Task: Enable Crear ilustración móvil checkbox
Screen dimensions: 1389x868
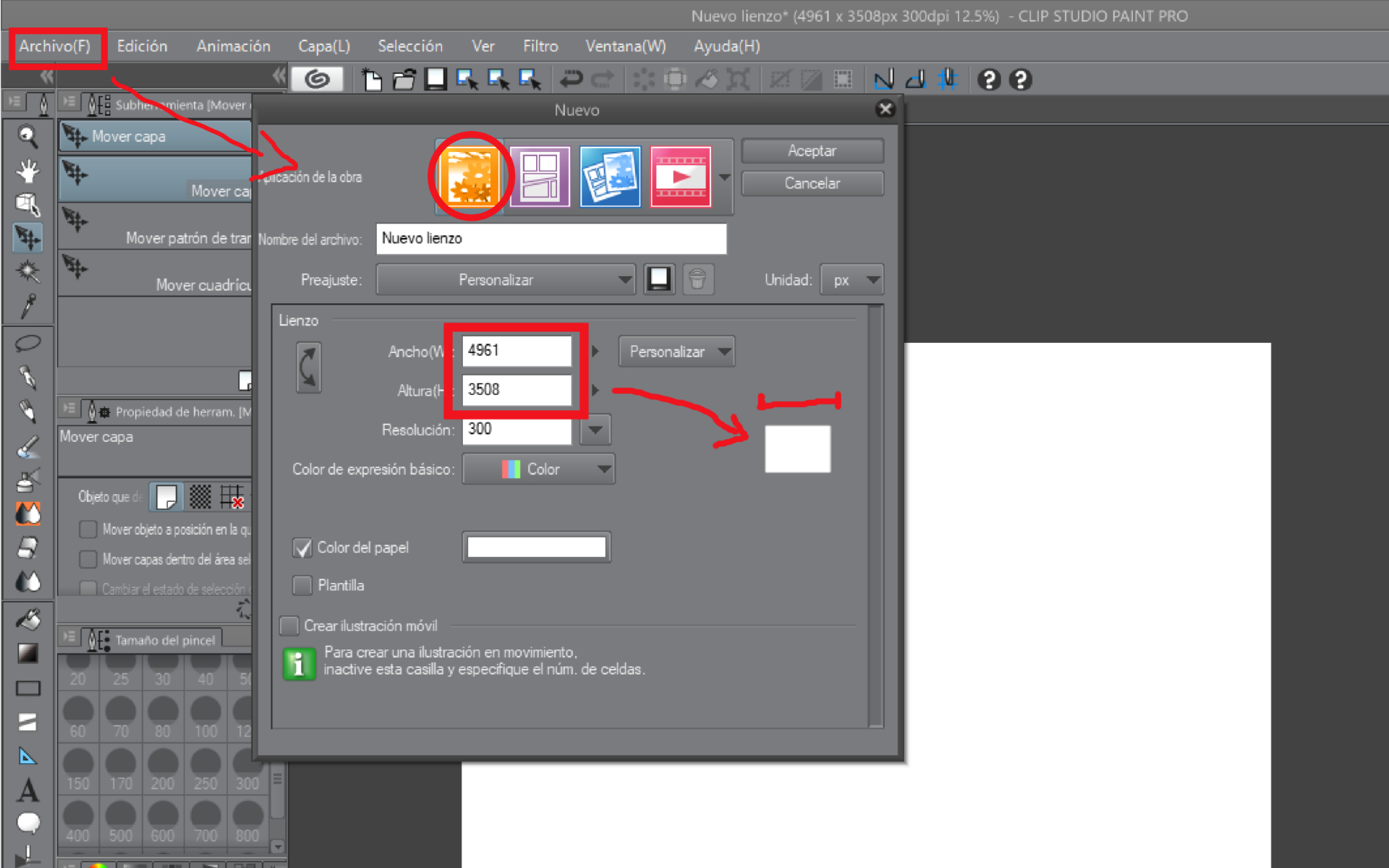Action: coord(289,626)
